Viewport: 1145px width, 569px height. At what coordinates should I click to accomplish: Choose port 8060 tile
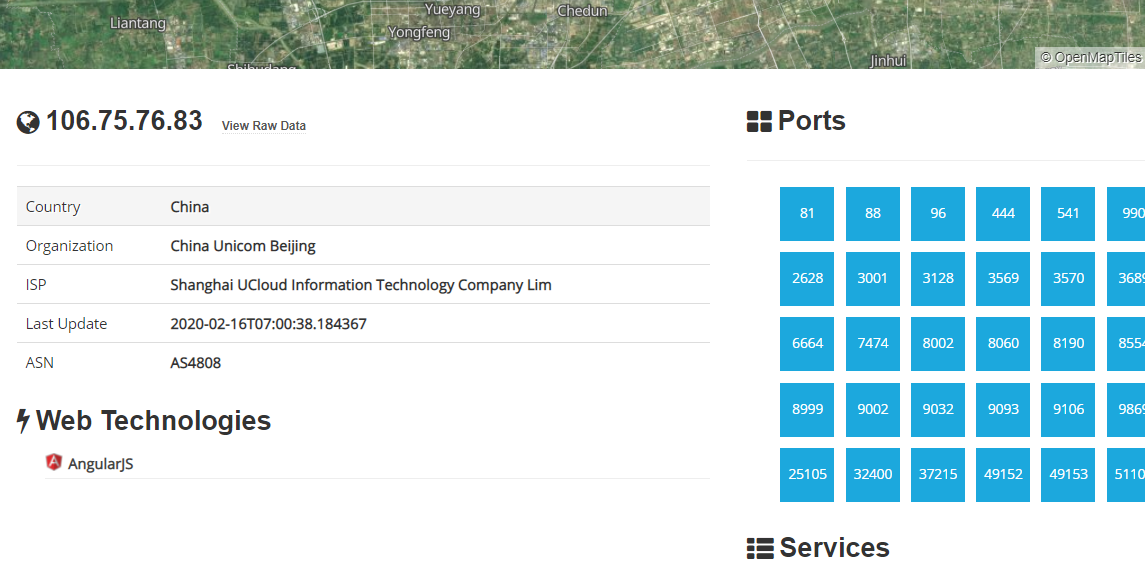tap(1003, 343)
